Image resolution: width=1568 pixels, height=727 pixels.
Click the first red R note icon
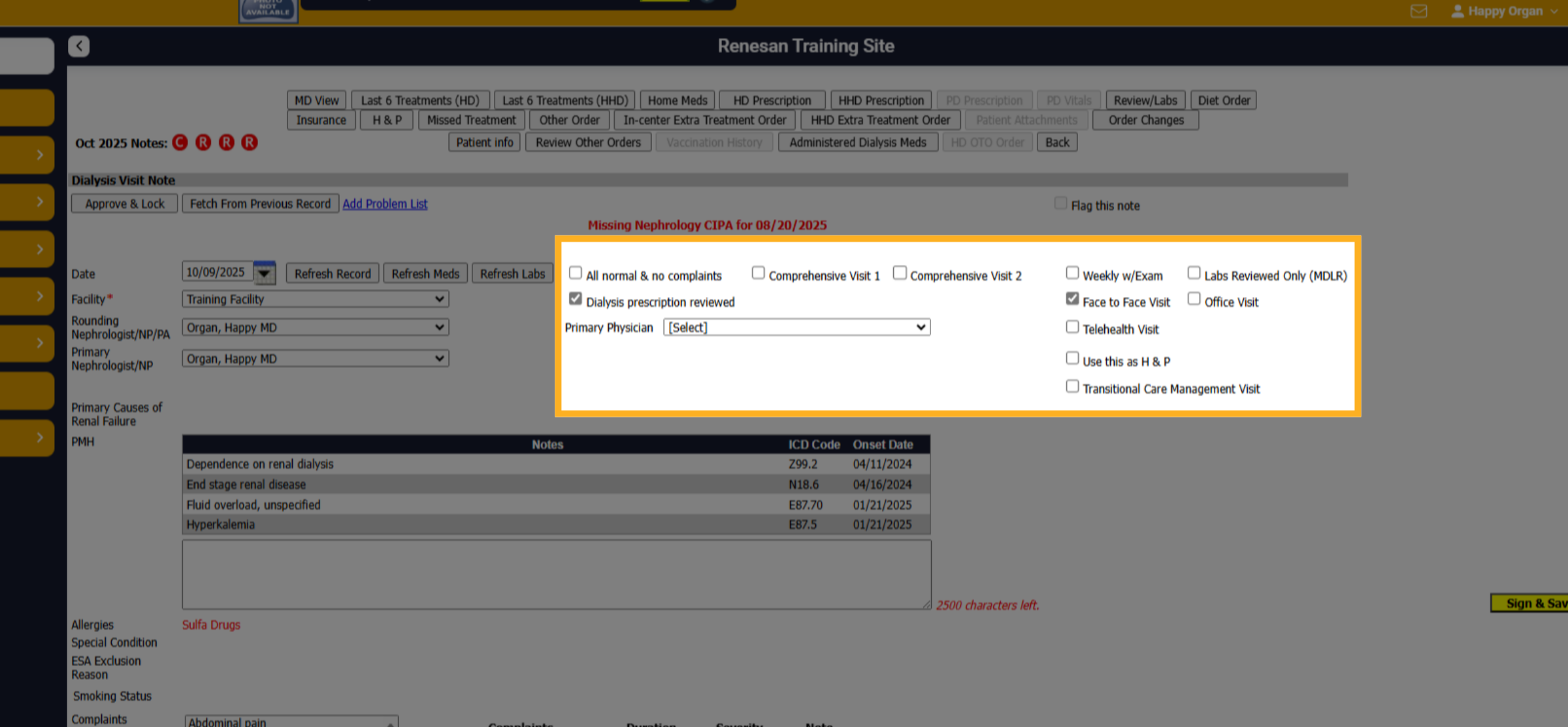click(x=203, y=143)
